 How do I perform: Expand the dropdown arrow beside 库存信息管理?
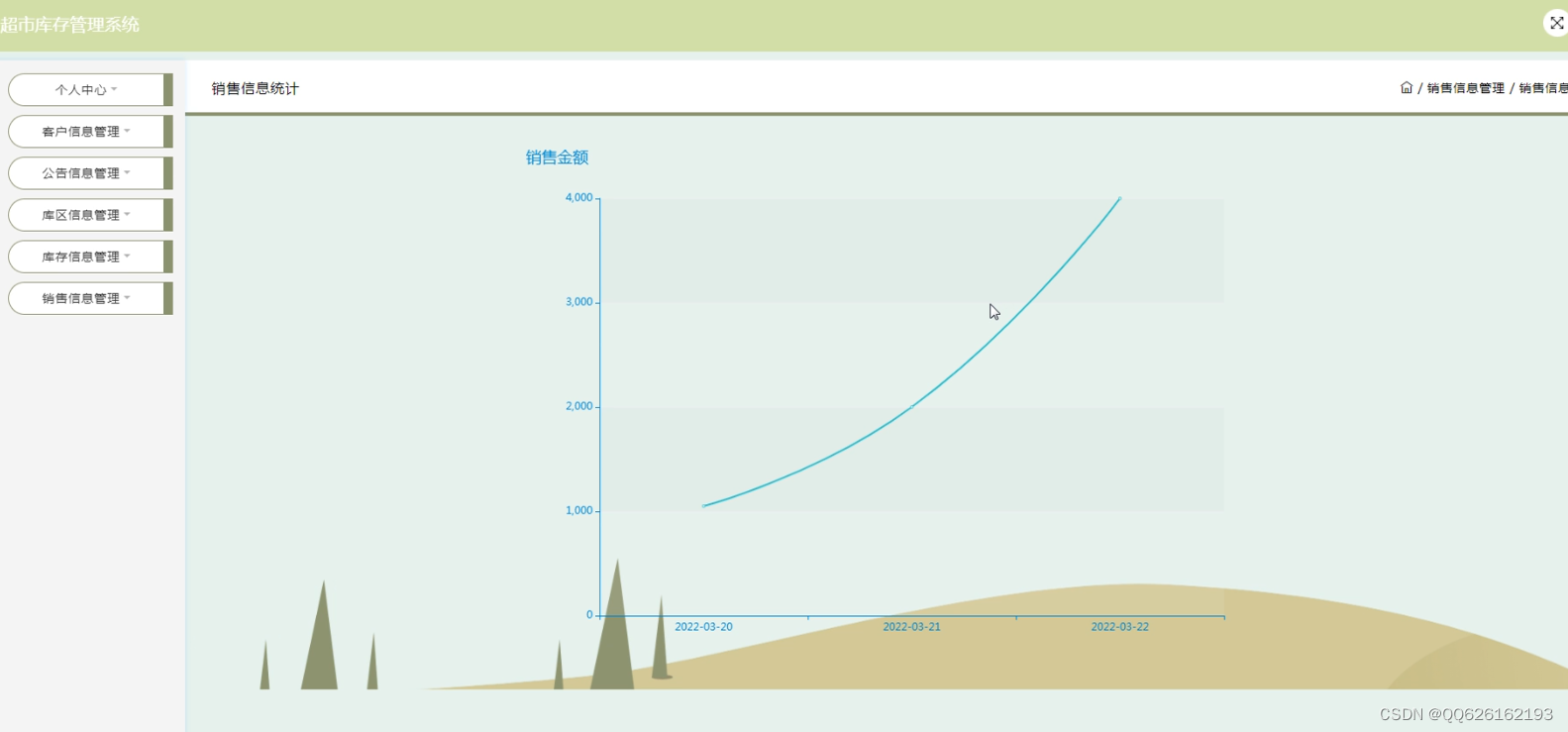click(127, 256)
